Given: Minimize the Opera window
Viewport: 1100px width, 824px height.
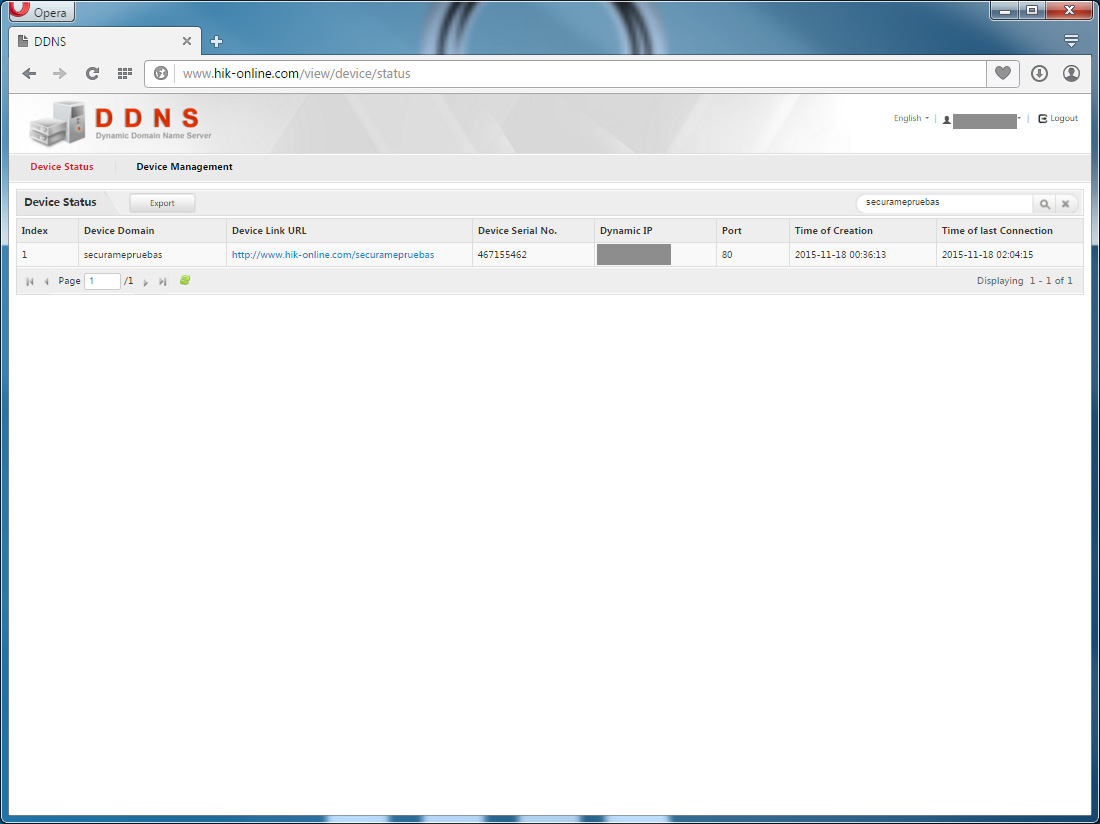Looking at the screenshot, I should coord(1005,10).
